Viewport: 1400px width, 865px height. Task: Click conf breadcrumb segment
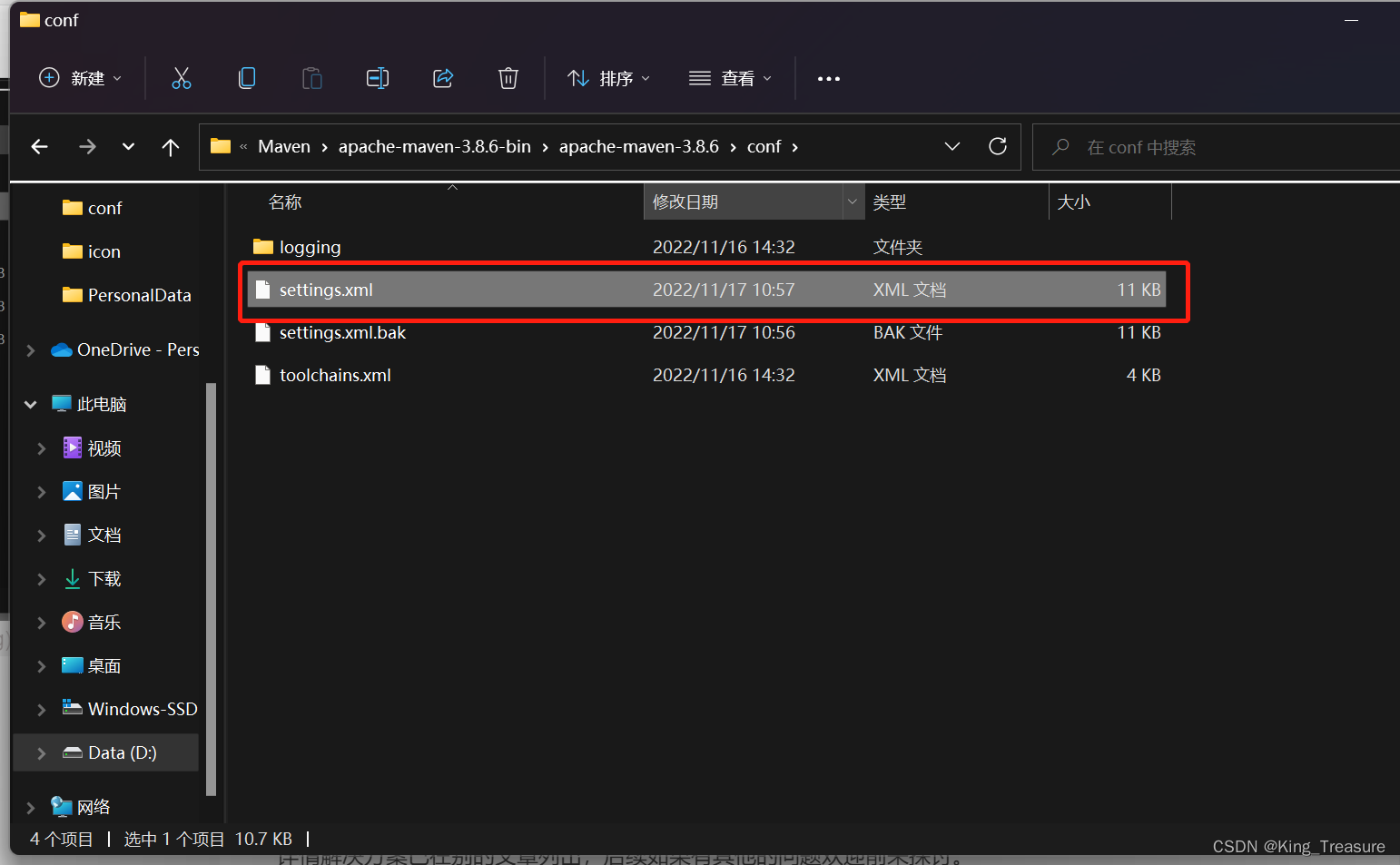click(x=764, y=146)
